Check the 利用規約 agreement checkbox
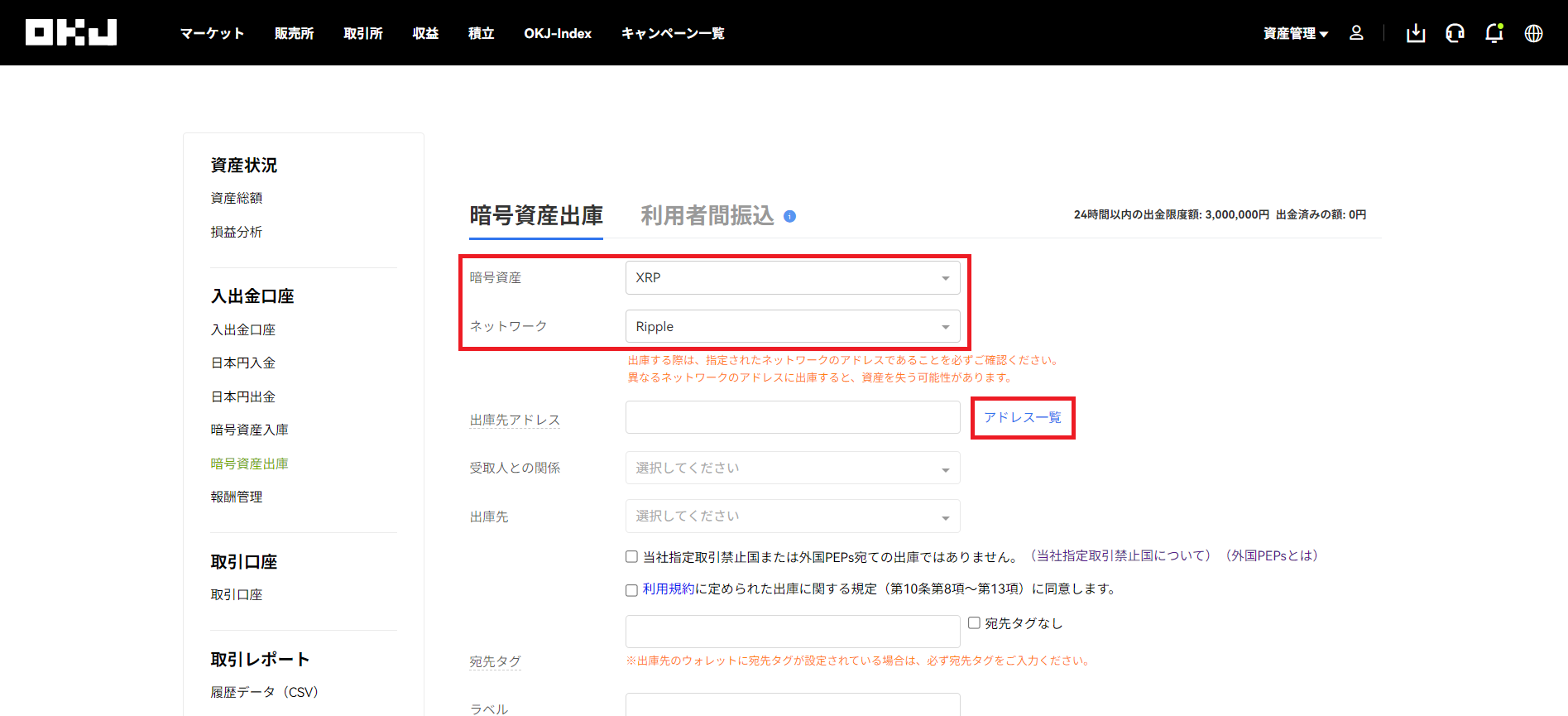The width and height of the screenshot is (1568, 716). pyautogui.click(x=631, y=590)
